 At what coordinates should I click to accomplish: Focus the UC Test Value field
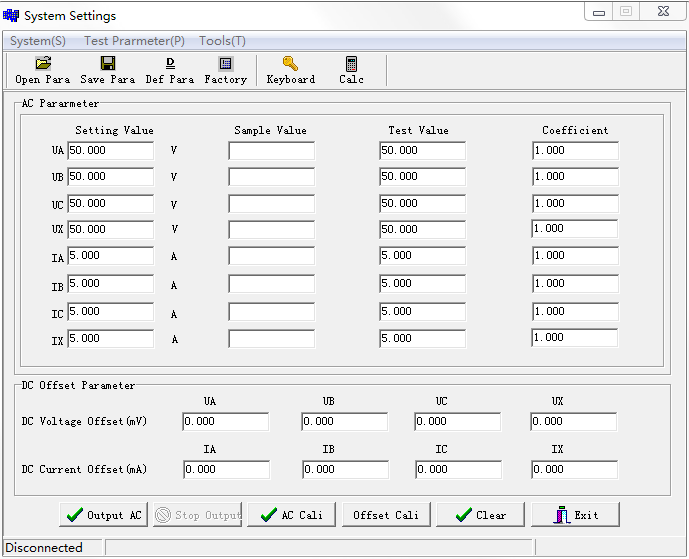pos(422,204)
